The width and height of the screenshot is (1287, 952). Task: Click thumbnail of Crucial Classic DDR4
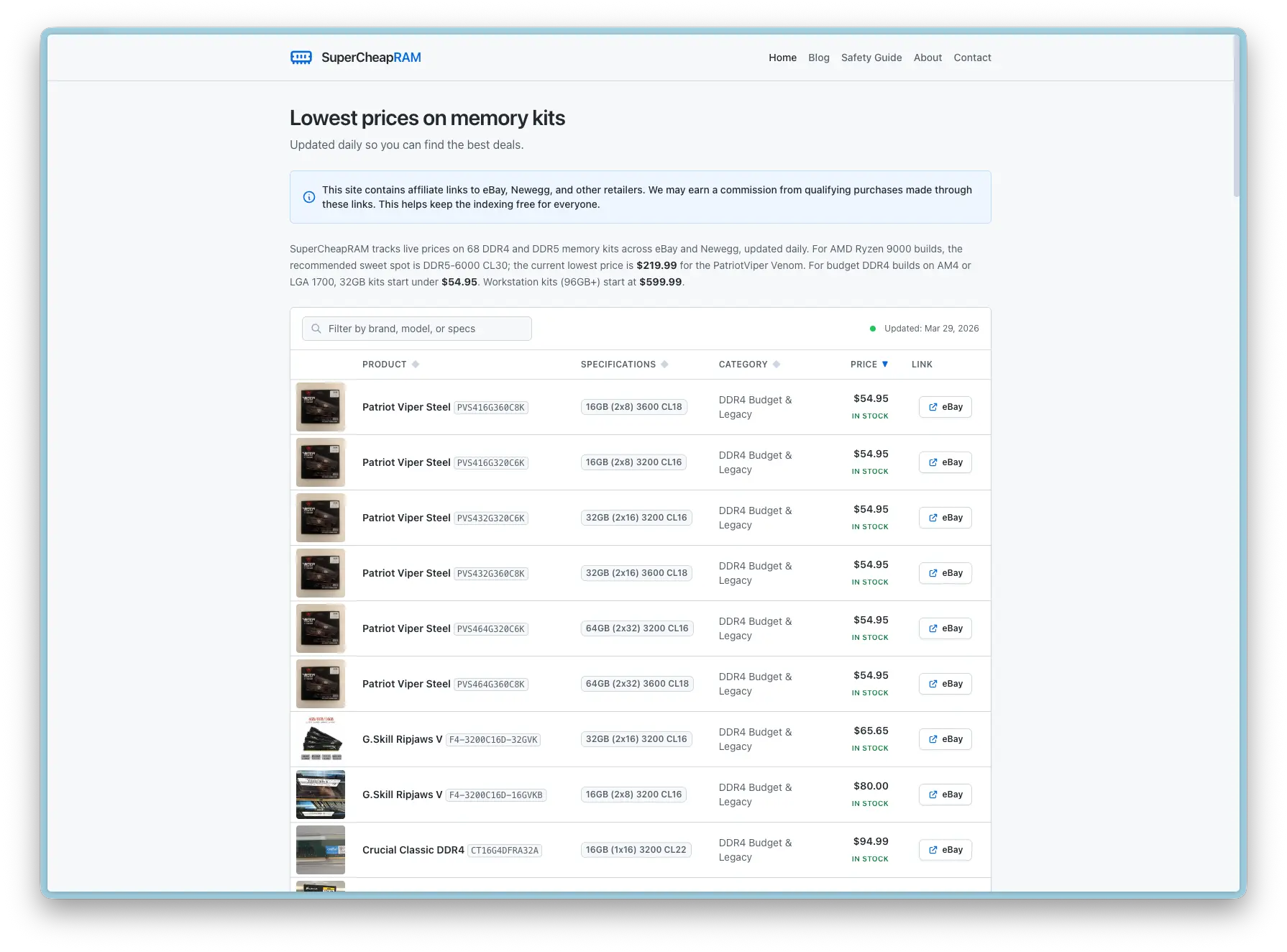[321, 850]
